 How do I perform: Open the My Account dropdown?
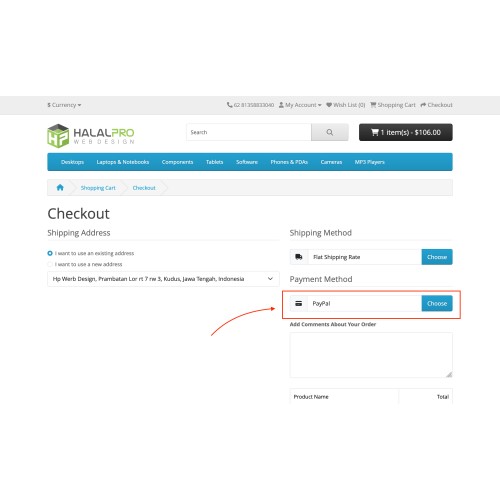pyautogui.click(x=300, y=105)
